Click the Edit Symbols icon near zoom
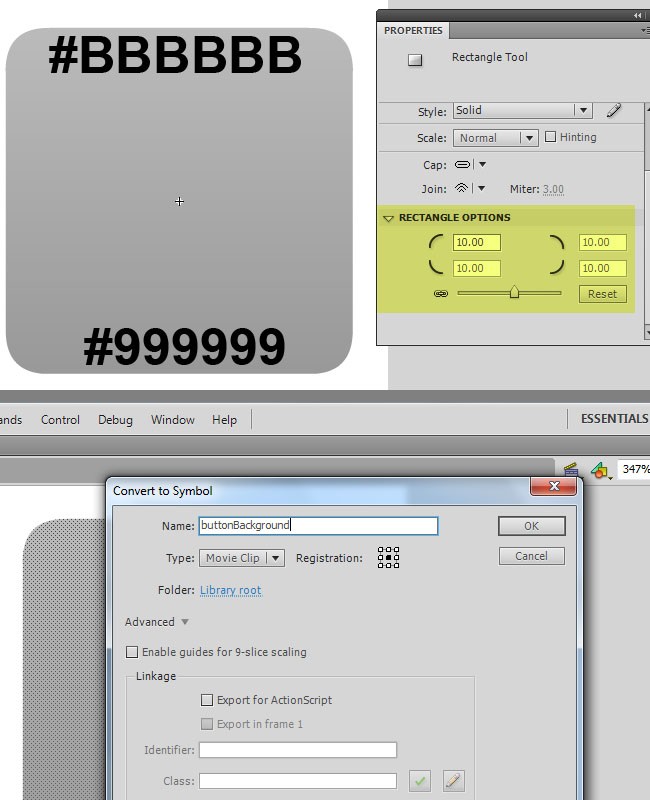650x800 pixels. pos(600,469)
